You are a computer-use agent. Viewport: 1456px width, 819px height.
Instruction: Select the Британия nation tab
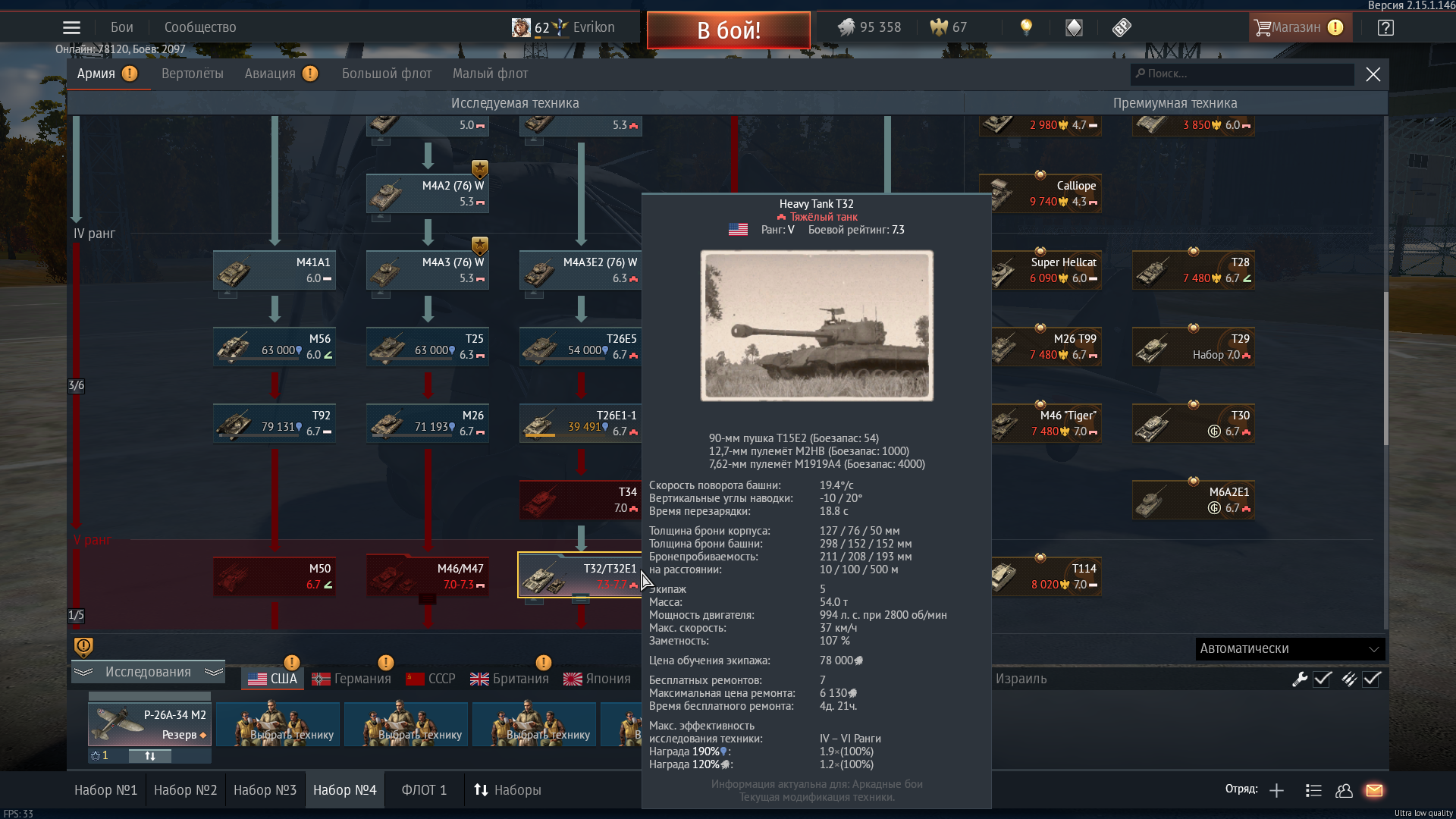(510, 679)
